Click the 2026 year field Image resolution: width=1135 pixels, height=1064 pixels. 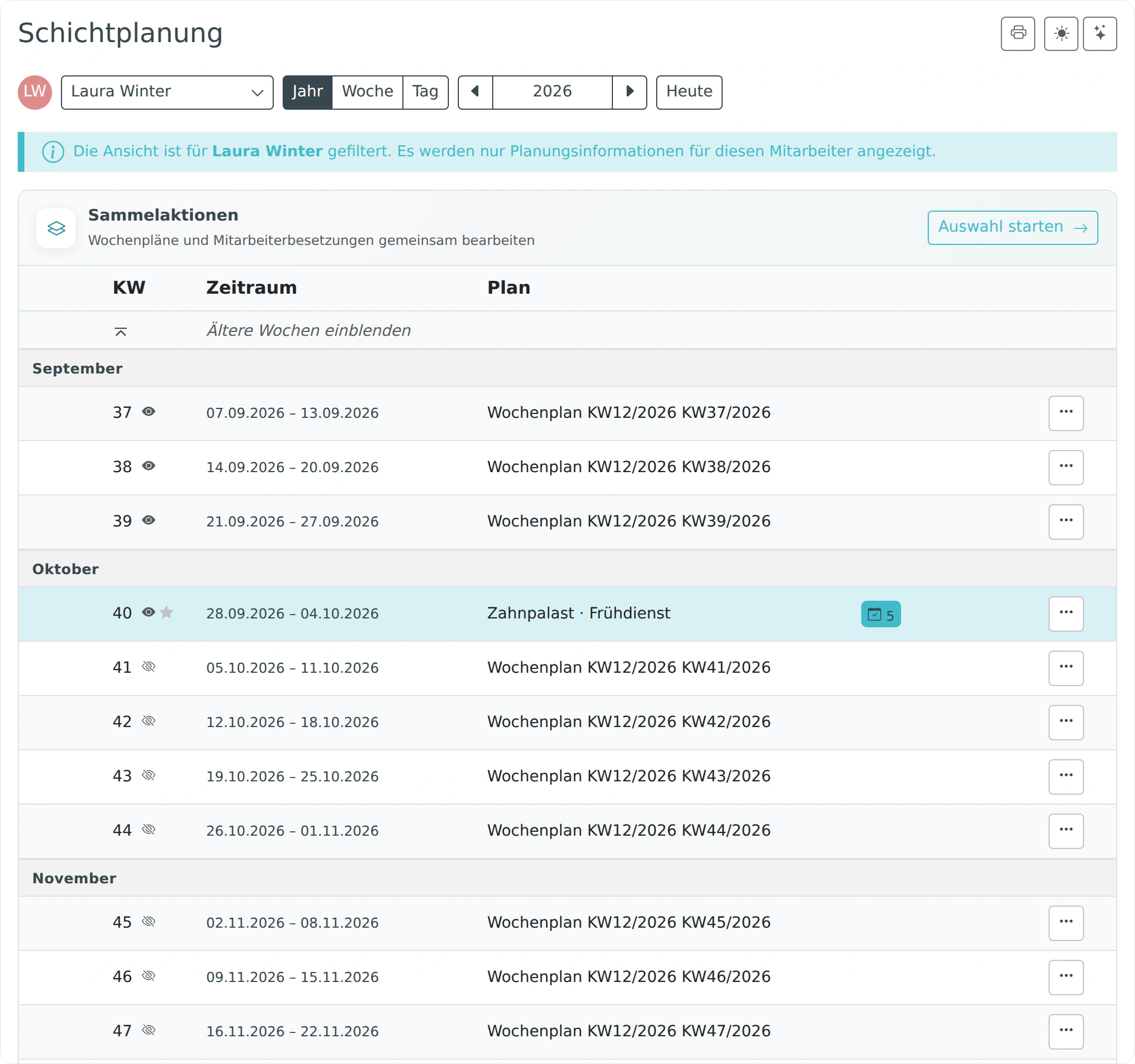pos(552,92)
